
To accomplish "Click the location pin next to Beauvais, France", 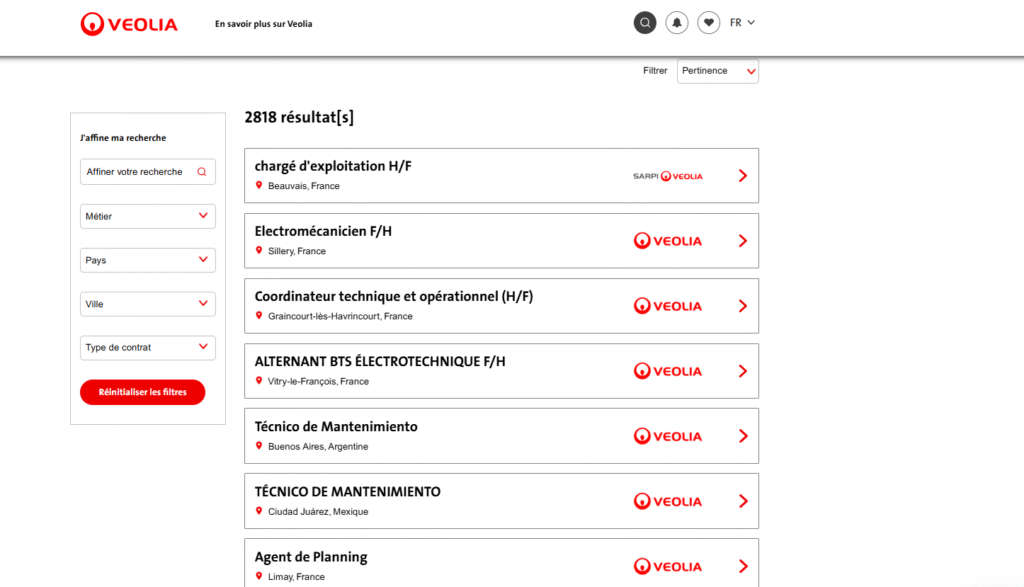I will (x=260, y=185).
